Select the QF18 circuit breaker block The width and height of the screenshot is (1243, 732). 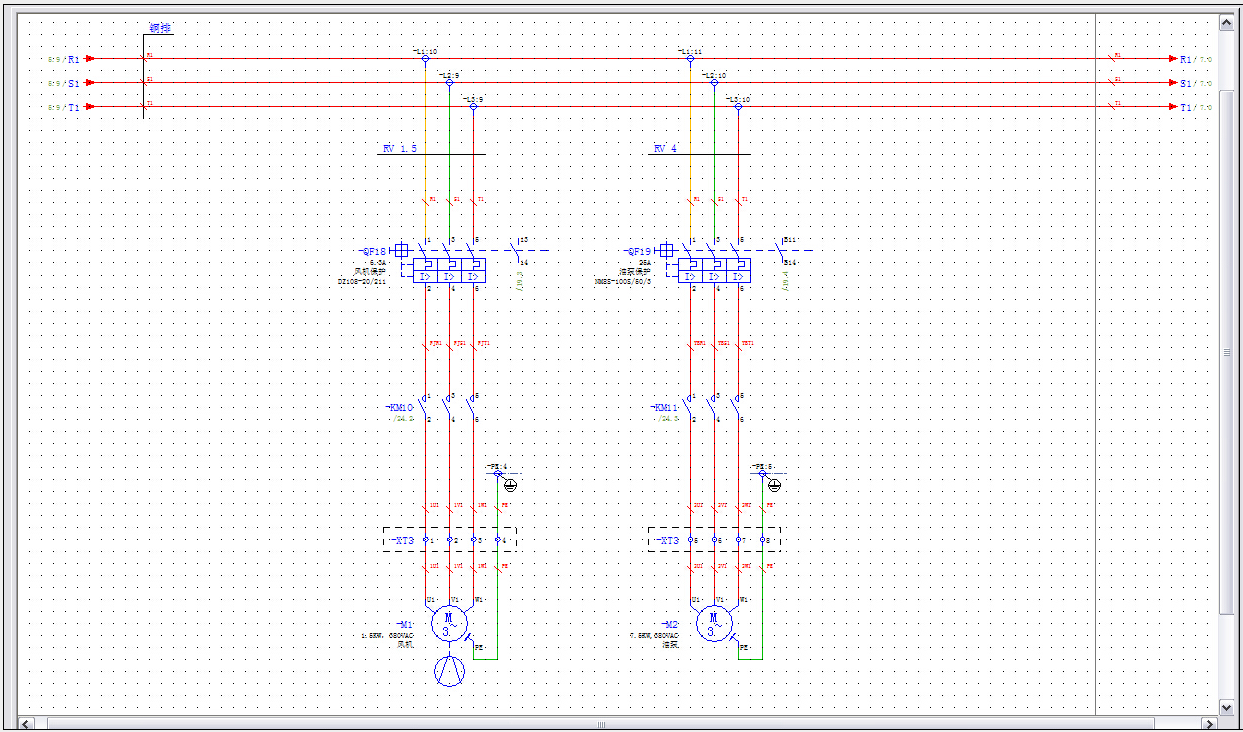coord(449,270)
